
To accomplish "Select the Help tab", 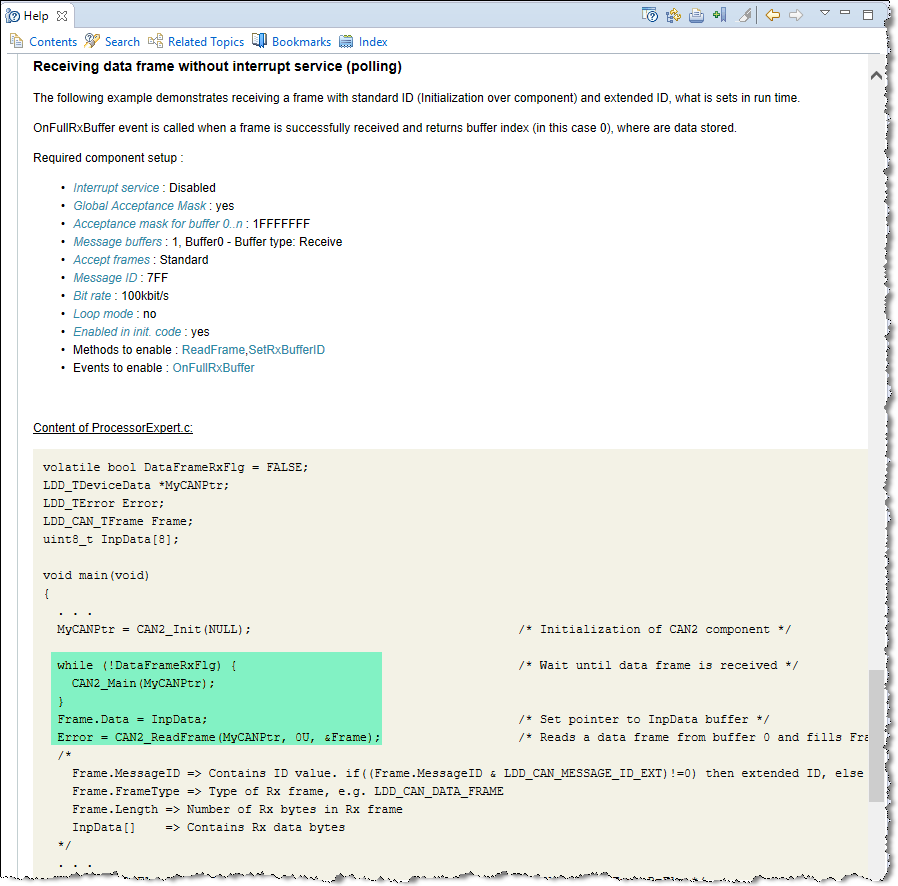I will click(32, 15).
